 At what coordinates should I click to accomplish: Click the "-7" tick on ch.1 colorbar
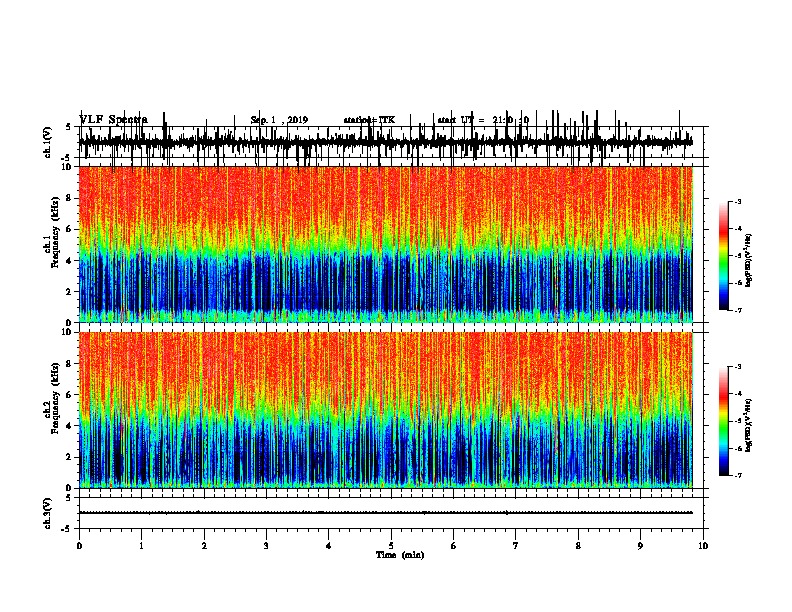tap(738, 310)
